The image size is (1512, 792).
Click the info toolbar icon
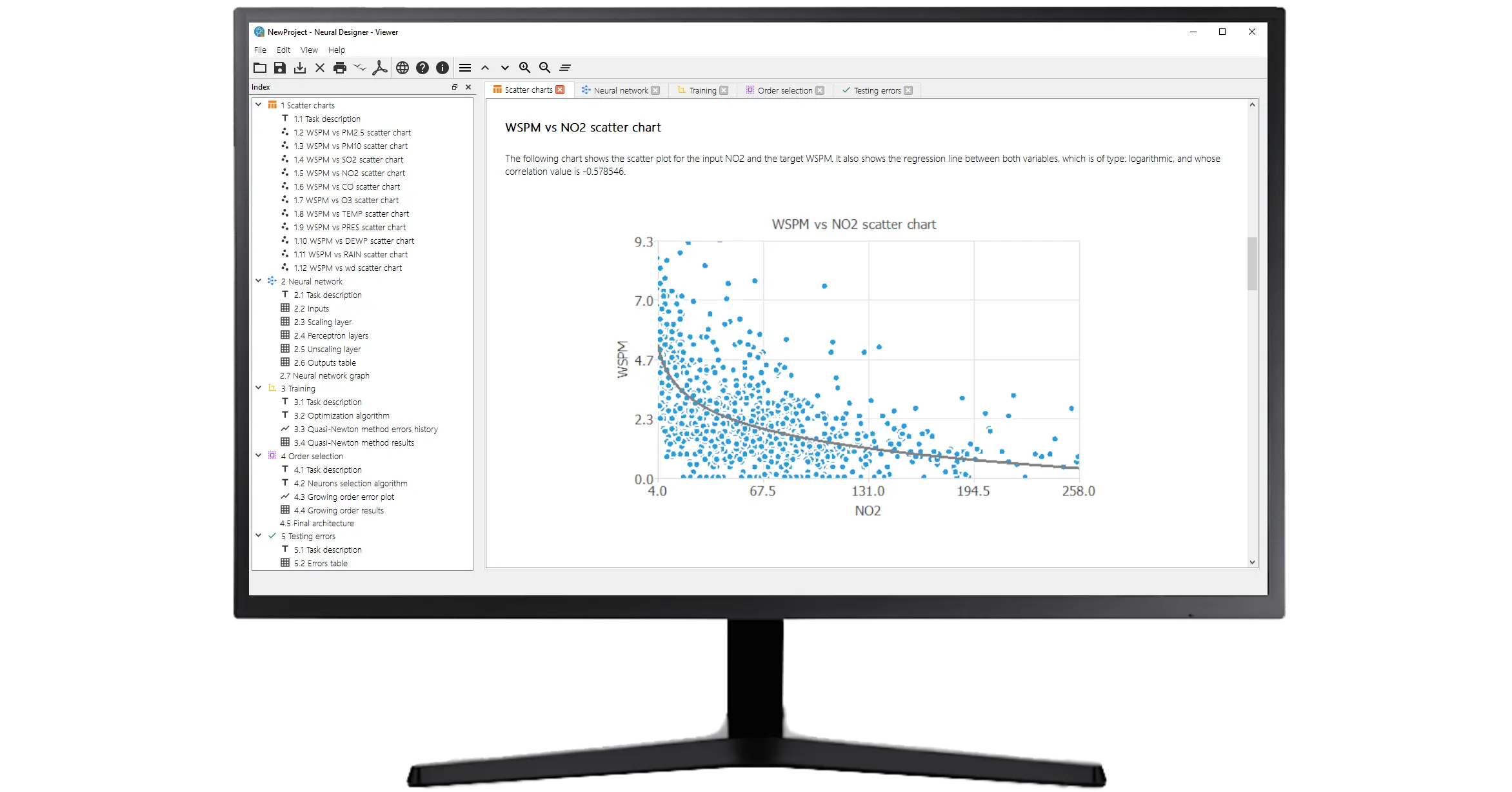(x=441, y=67)
